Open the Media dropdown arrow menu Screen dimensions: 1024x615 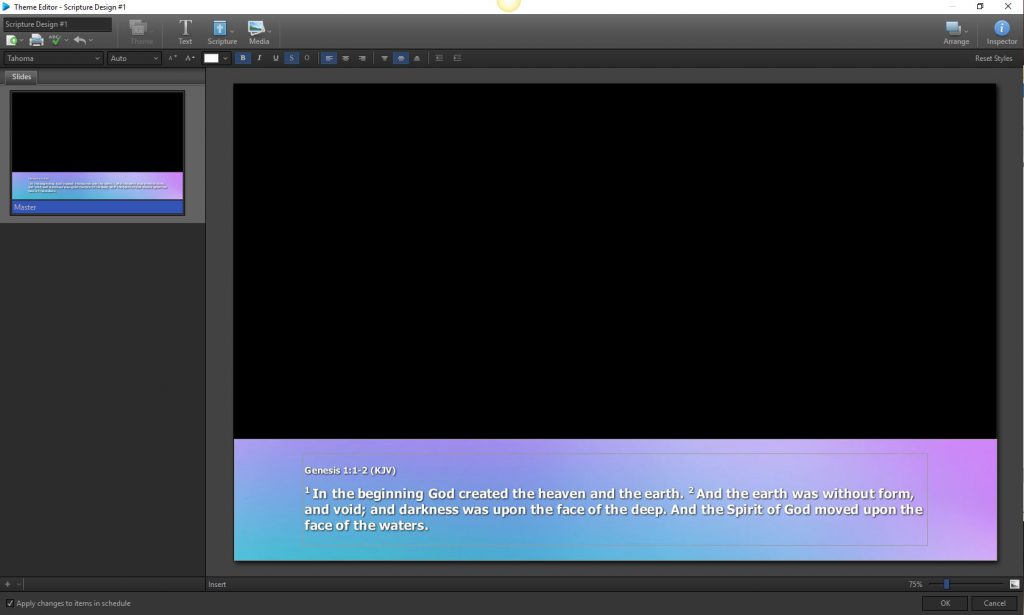point(270,30)
